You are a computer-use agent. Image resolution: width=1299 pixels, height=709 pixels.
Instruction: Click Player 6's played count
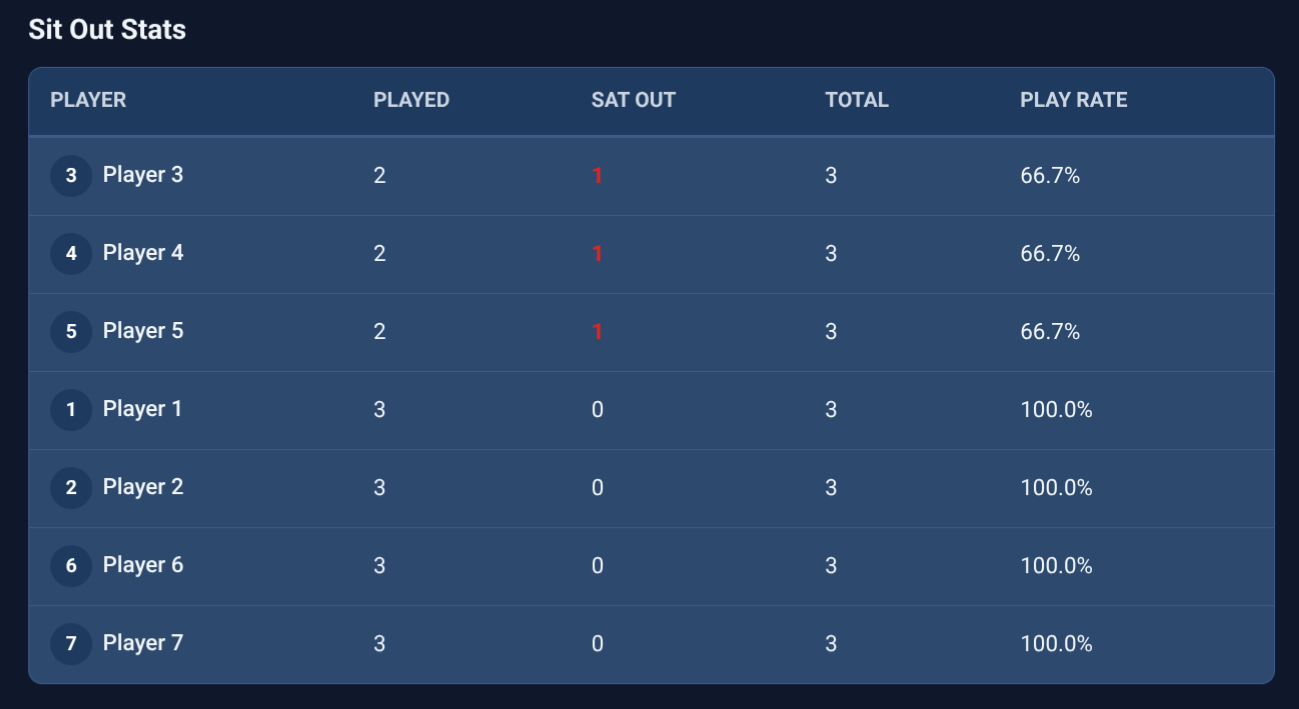pos(379,566)
